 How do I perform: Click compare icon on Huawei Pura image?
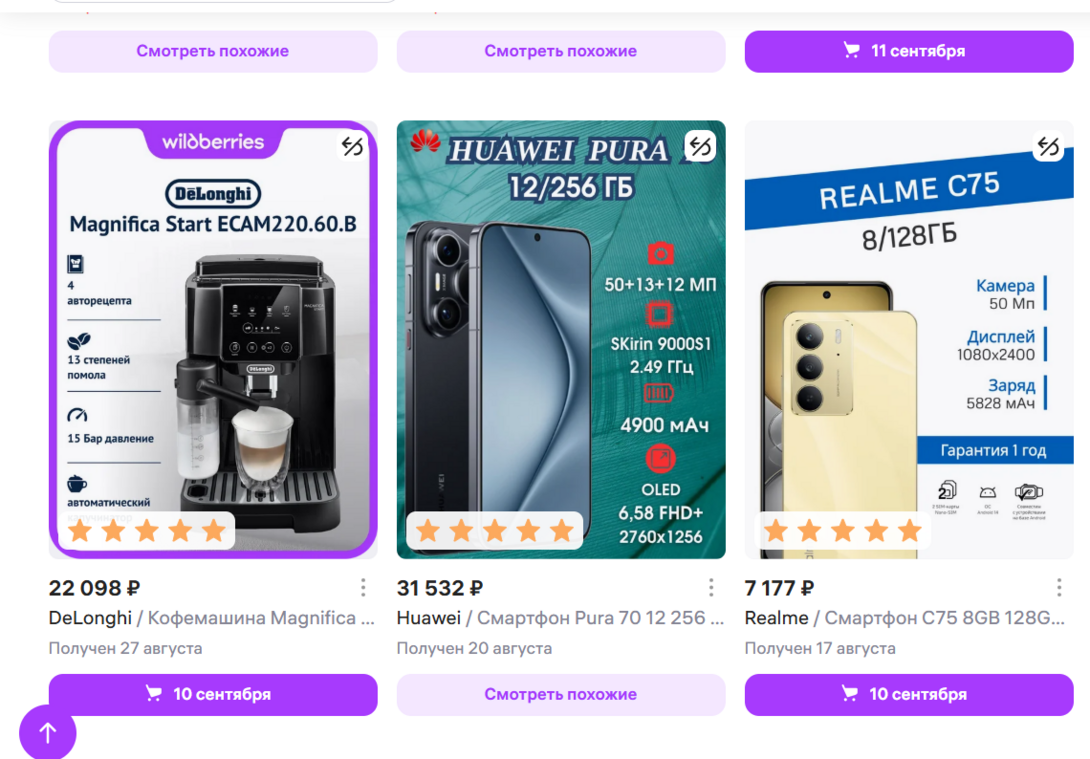coord(700,146)
